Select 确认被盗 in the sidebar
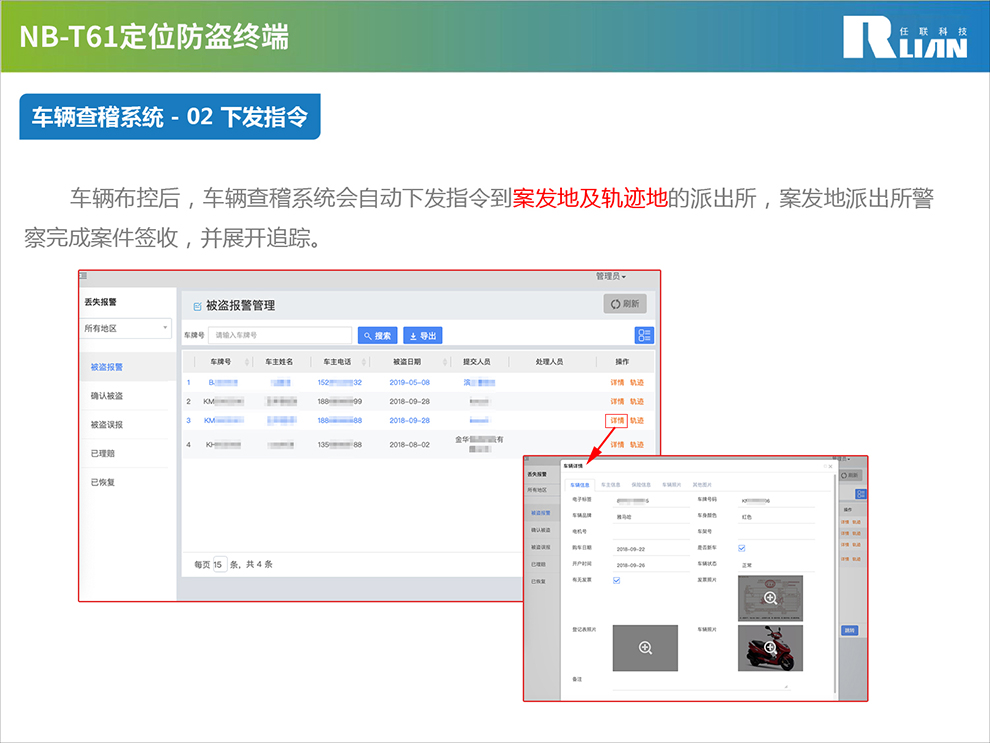This screenshot has width=990, height=743. point(107,396)
